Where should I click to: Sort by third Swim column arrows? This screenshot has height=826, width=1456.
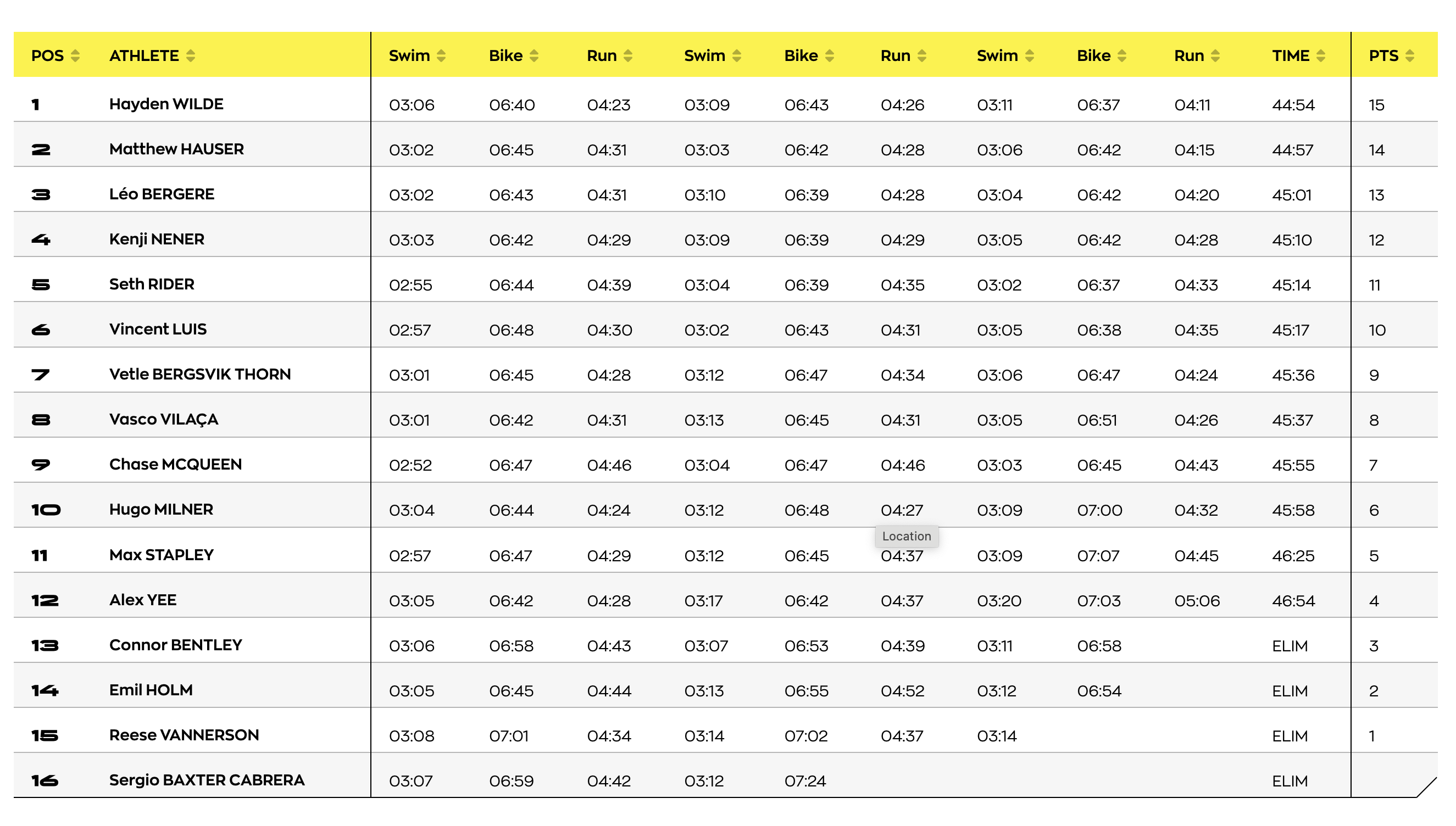[1029, 55]
